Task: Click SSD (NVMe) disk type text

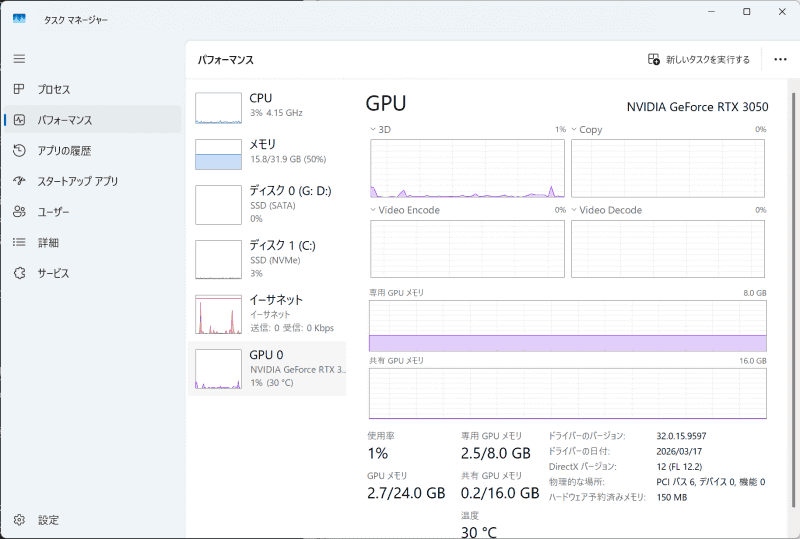Action: click(276, 260)
